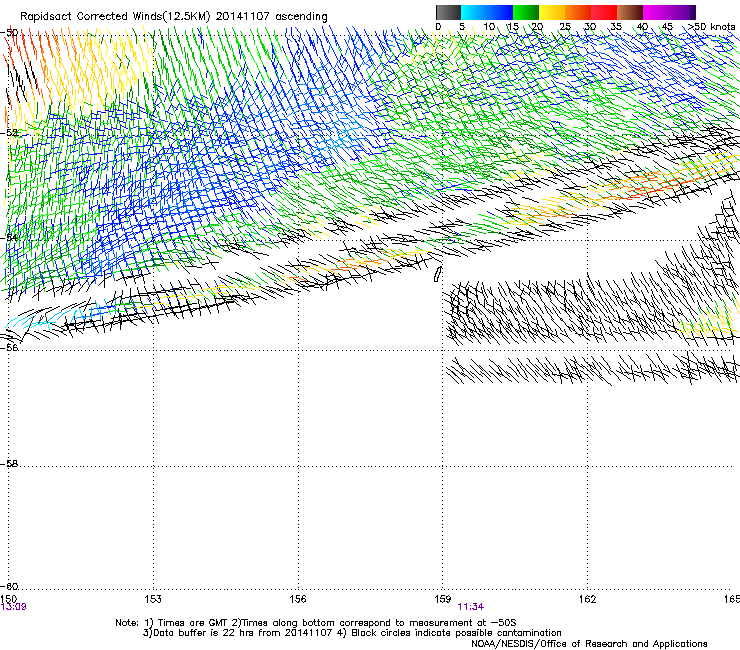Select the brown 35-40 knots legend color

[630, 12]
